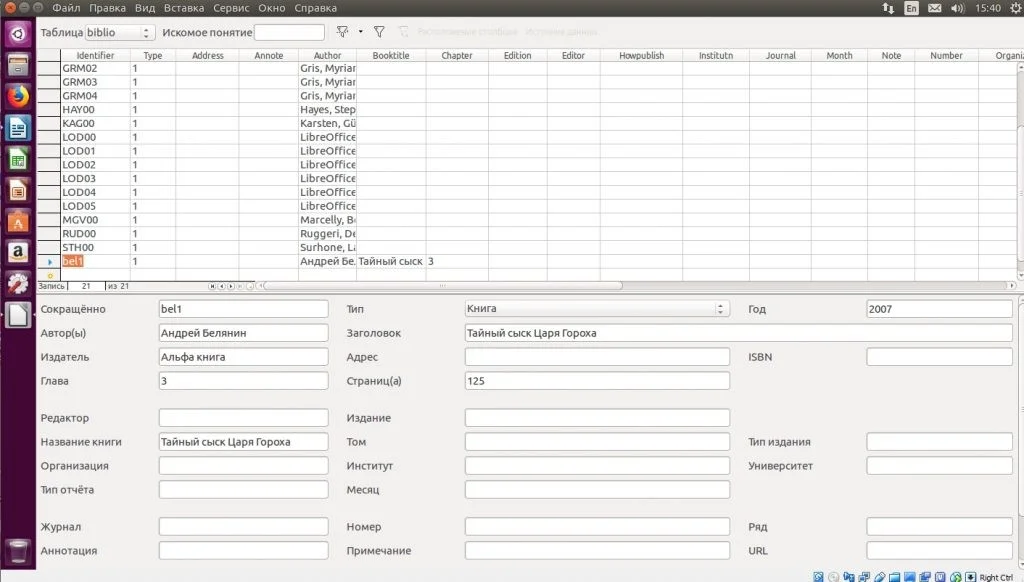Screen dimensions: 1024x582
Task: Click the ISBN input field
Action: pos(939,357)
